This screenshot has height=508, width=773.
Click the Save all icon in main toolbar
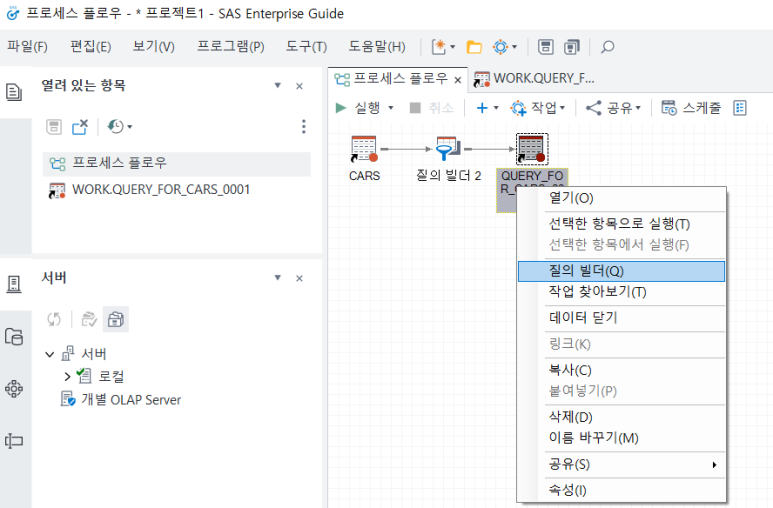(x=572, y=47)
